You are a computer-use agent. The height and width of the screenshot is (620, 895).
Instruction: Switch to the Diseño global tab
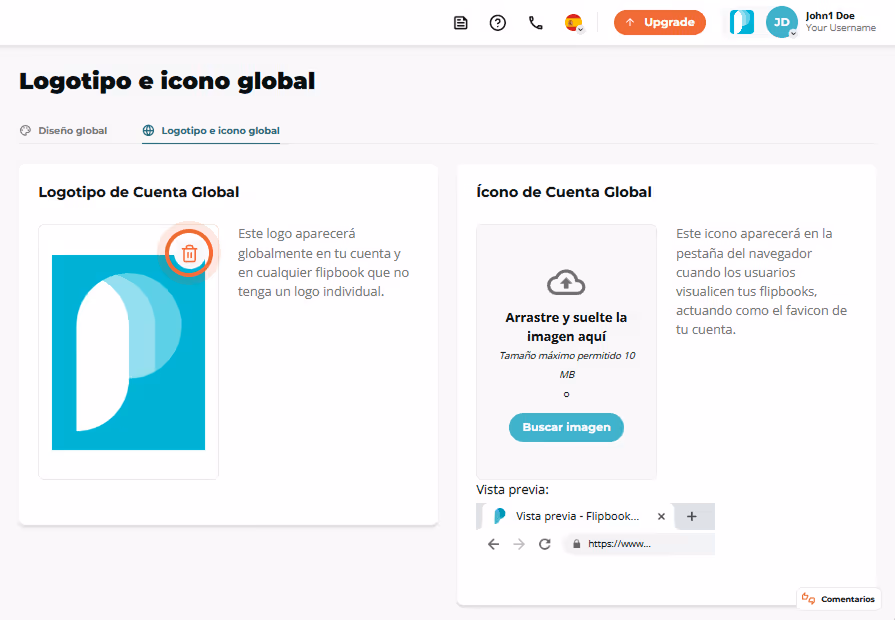63,130
